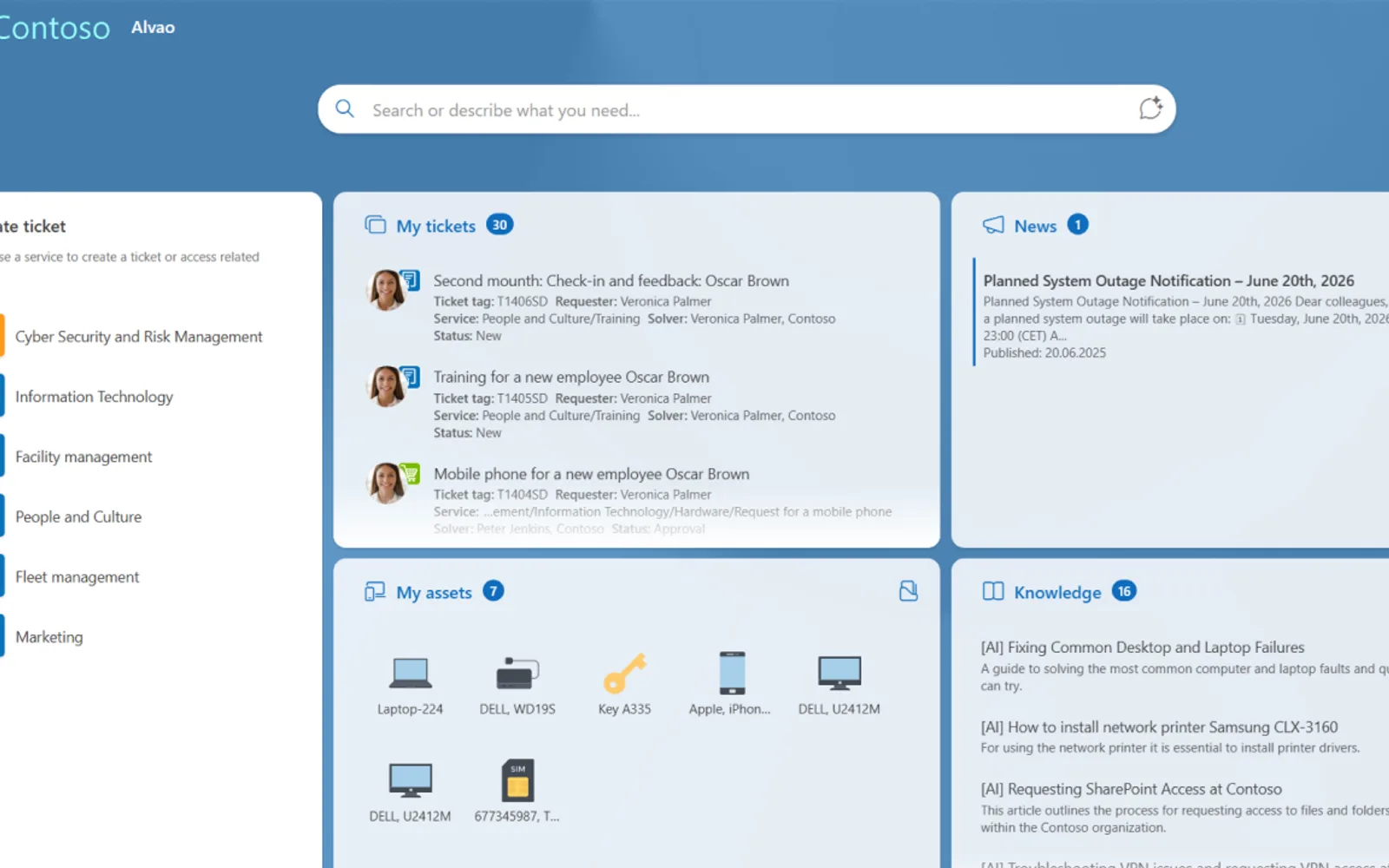Open the News heading link

(1036, 226)
